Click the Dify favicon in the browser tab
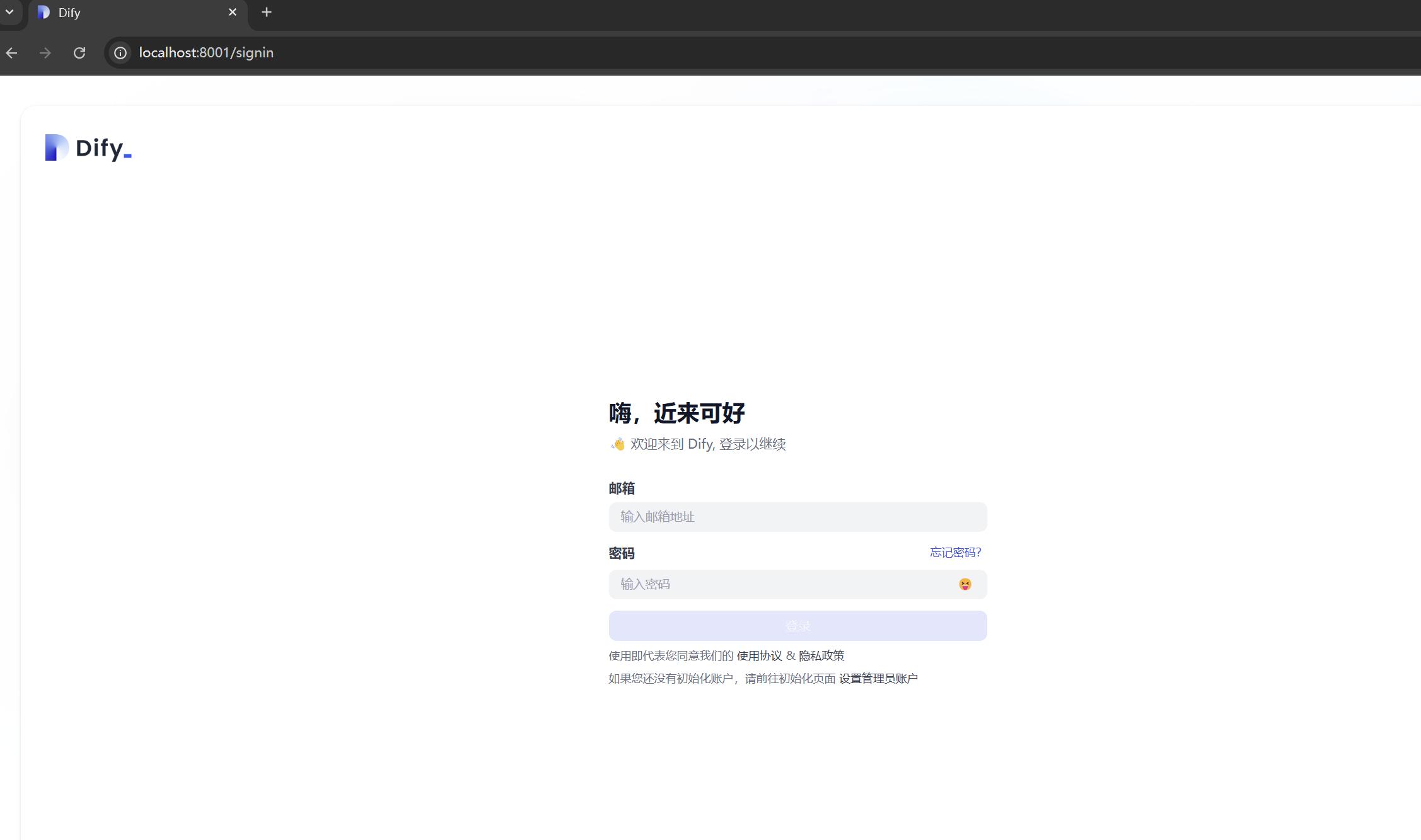 43,12
